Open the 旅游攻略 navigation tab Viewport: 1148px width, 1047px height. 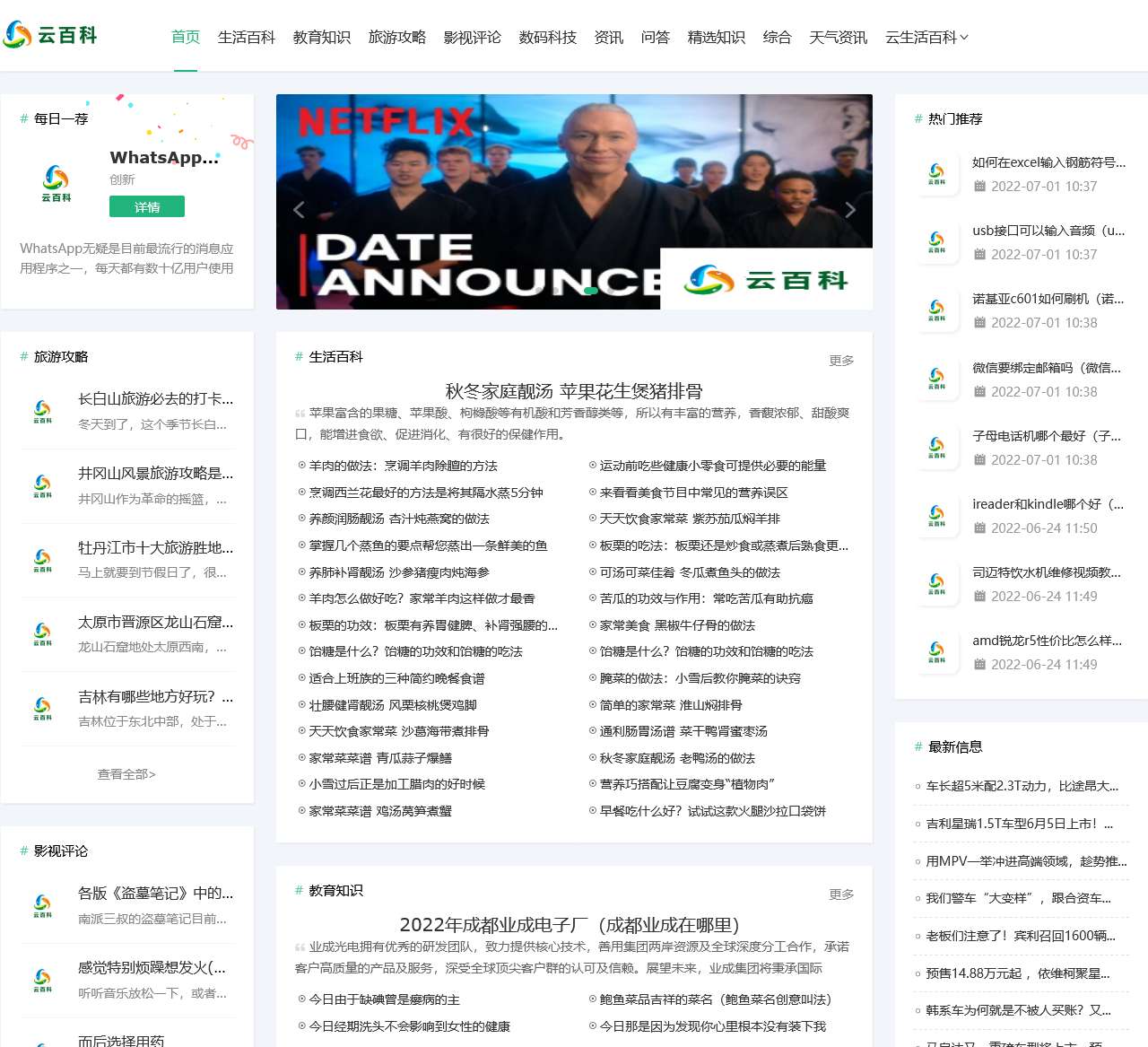[x=397, y=37]
